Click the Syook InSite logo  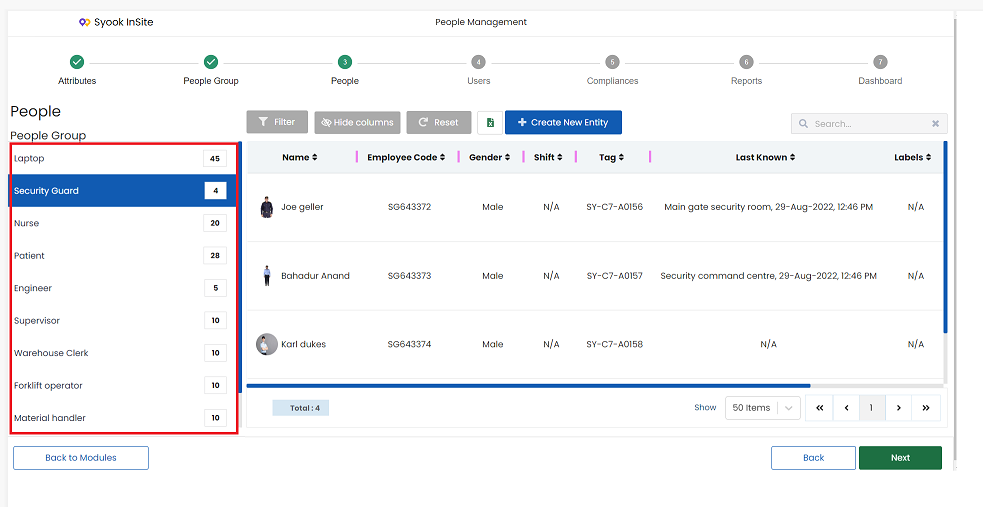[x=116, y=22]
